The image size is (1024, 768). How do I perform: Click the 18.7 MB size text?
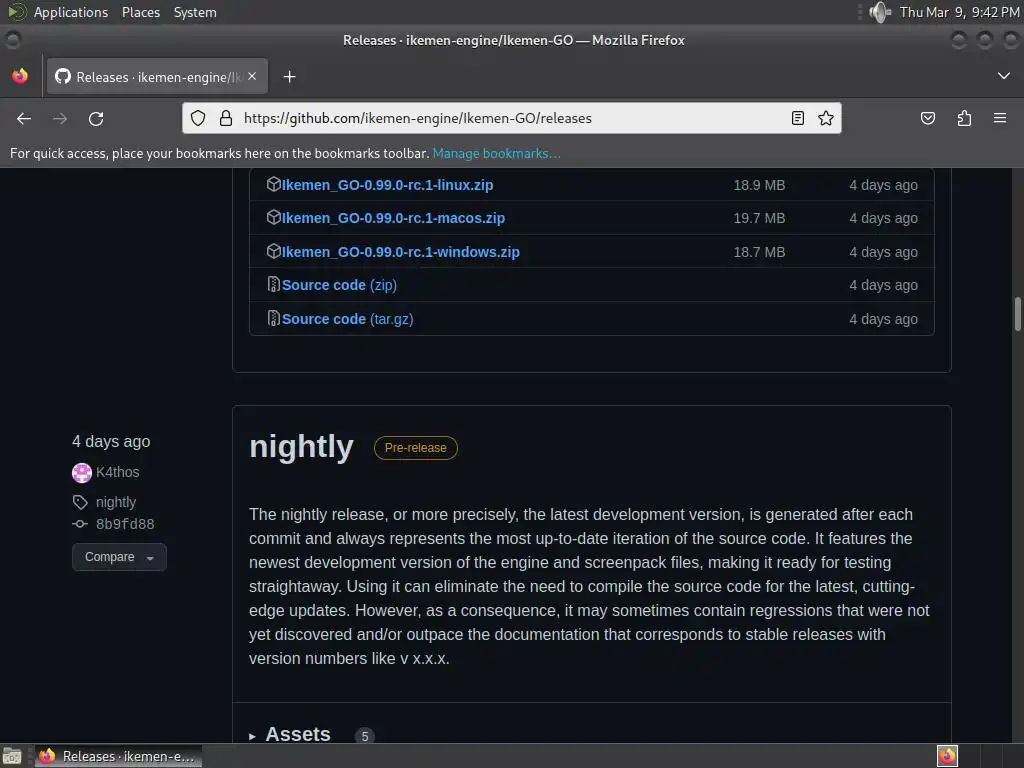[x=759, y=252]
